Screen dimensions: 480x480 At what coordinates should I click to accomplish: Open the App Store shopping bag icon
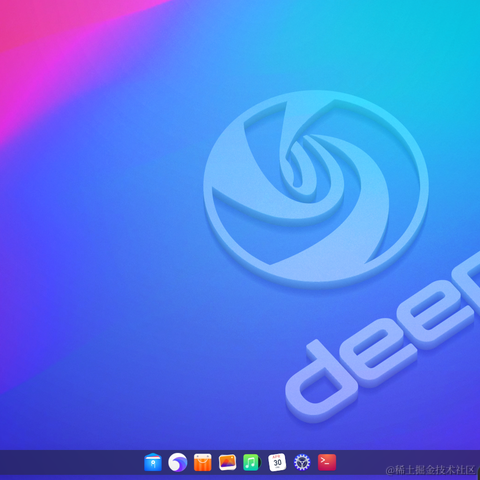(x=203, y=462)
